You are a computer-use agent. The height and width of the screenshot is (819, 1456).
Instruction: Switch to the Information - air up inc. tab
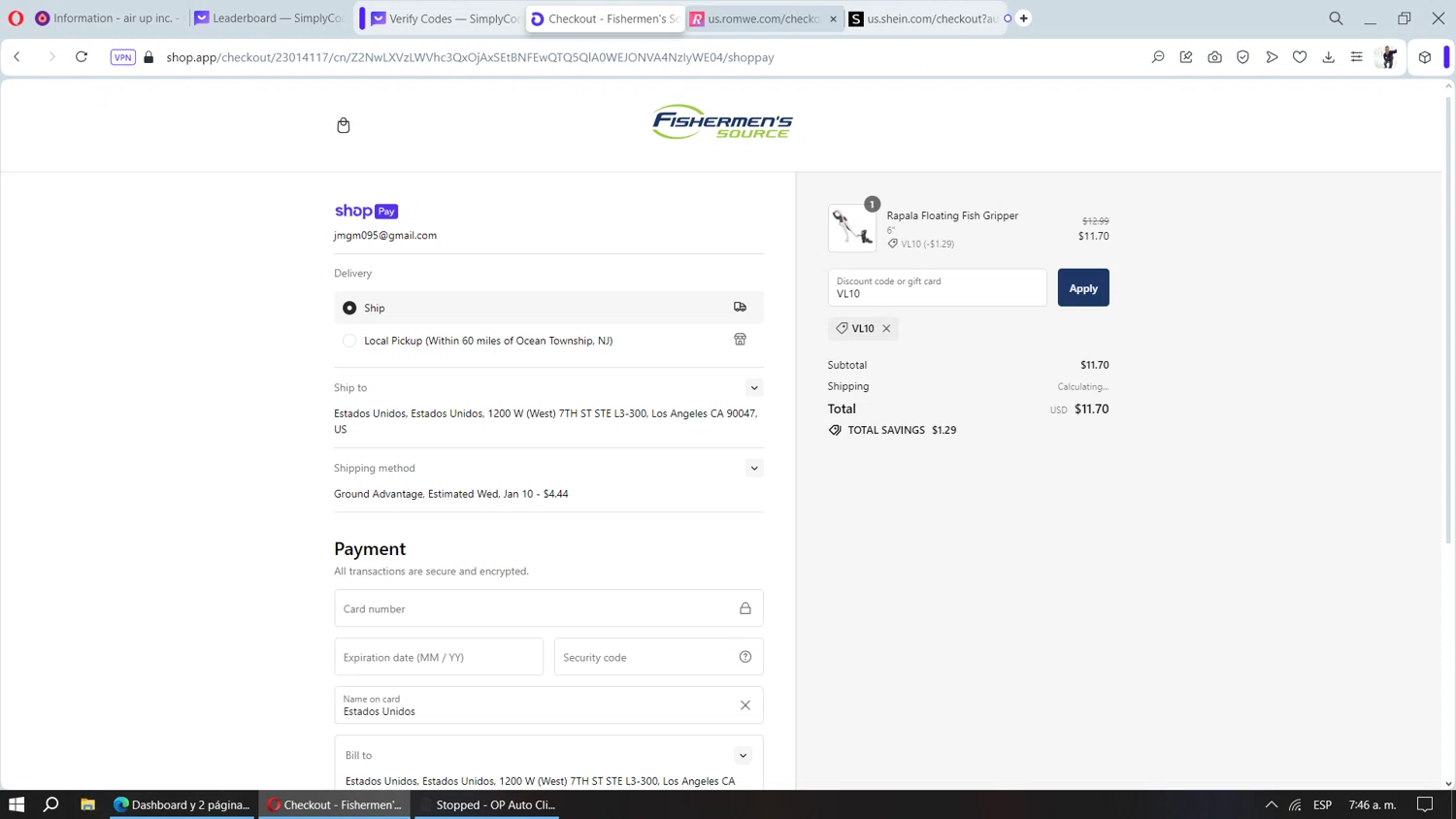pyautogui.click(x=107, y=18)
